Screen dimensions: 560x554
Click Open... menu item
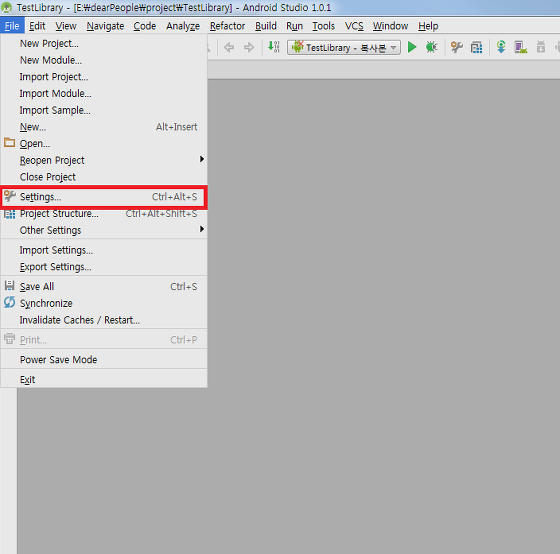click(x=104, y=143)
